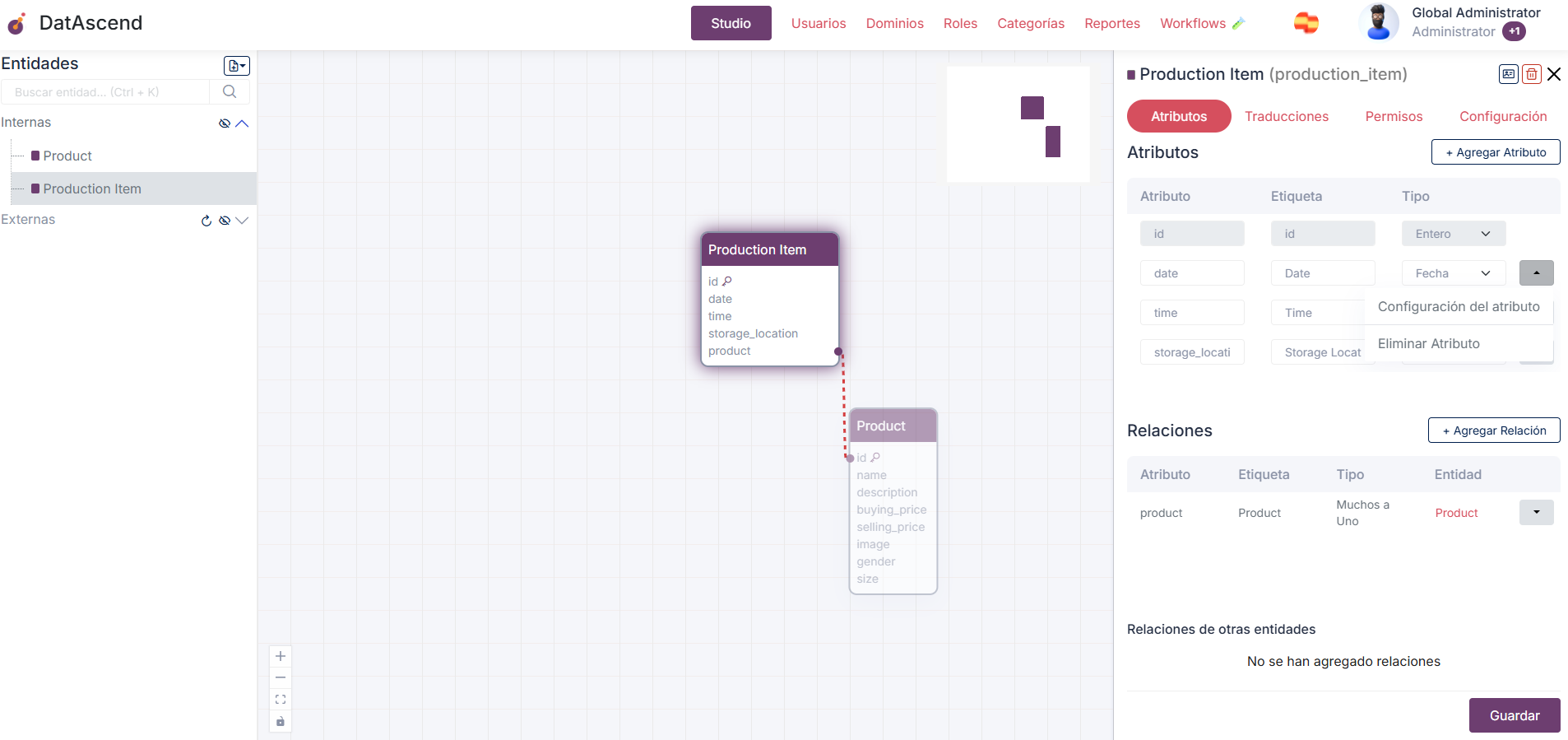
Task: Click the Spanish flag language icon
Action: tap(1306, 23)
